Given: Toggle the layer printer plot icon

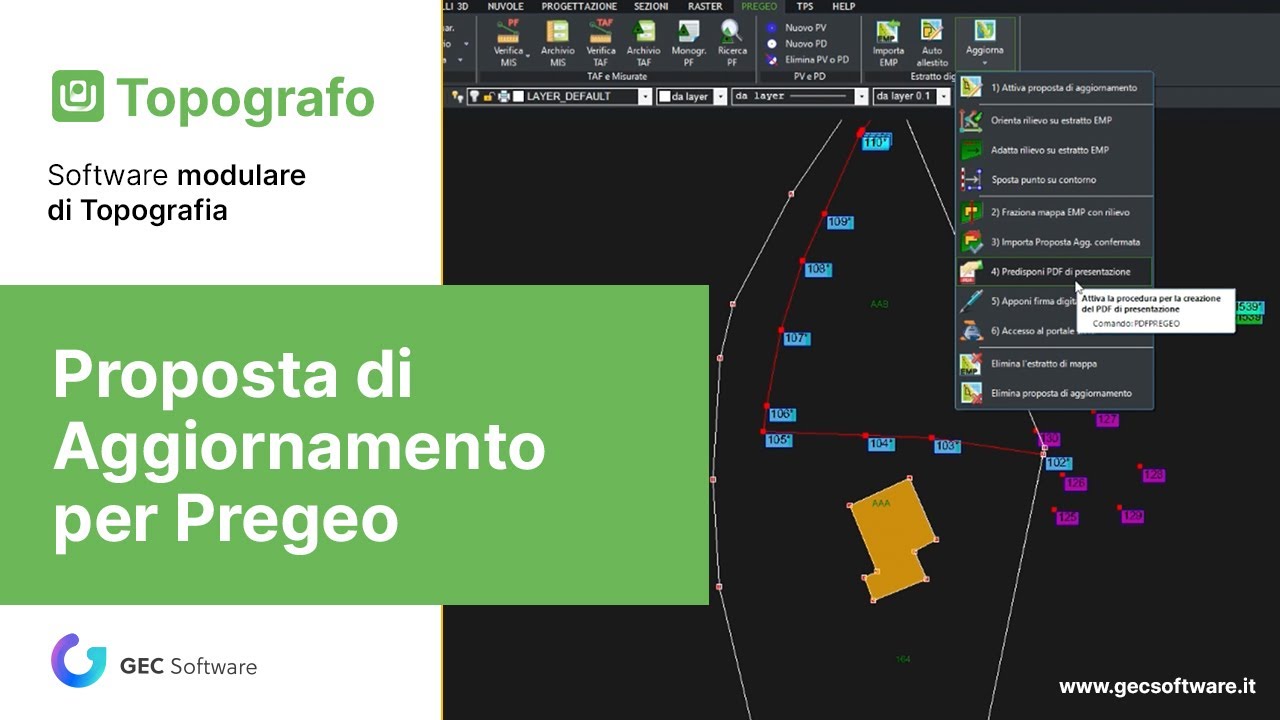Looking at the screenshot, I should [x=503, y=97].
